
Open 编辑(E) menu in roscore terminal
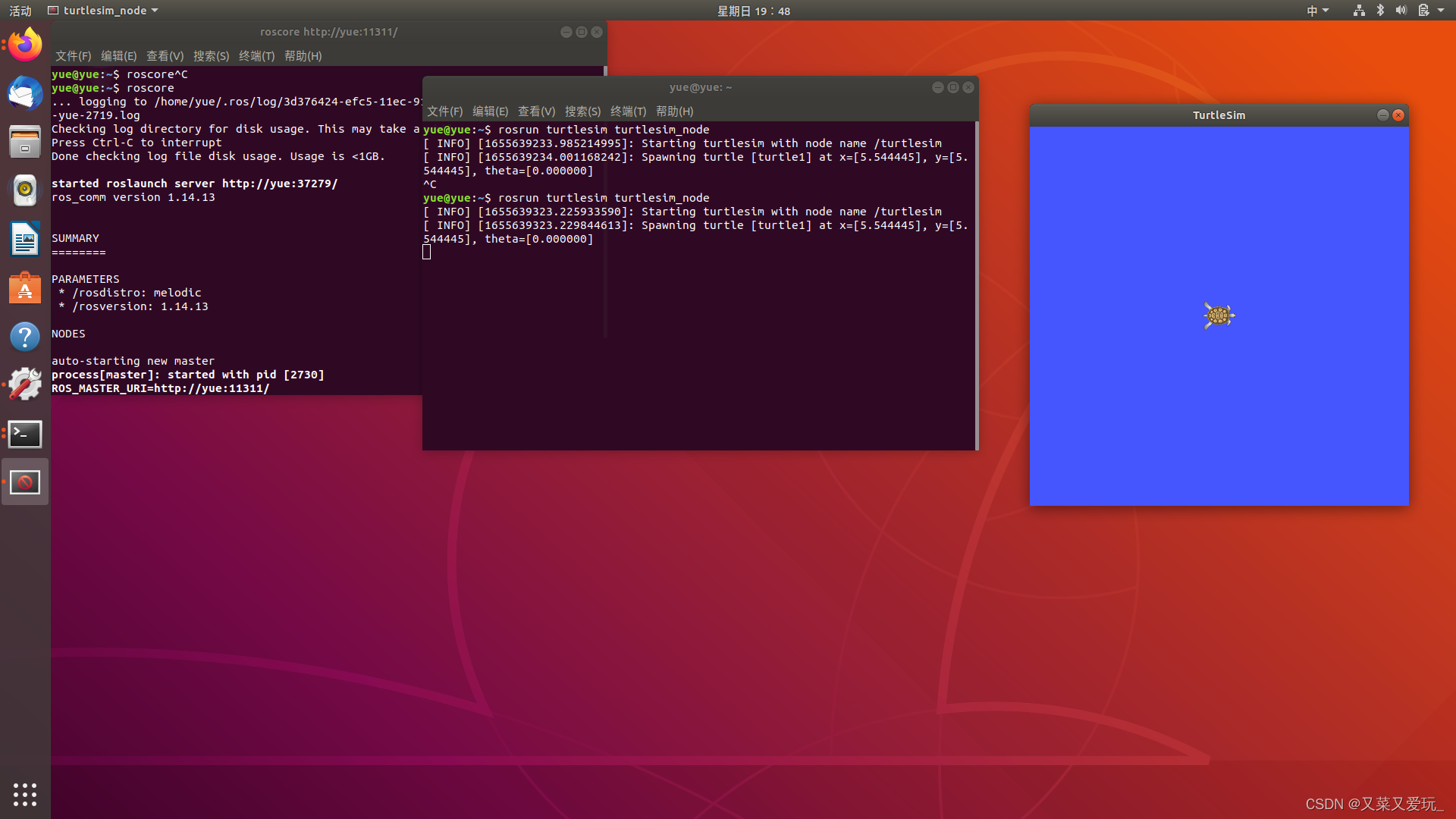(118, 56)
